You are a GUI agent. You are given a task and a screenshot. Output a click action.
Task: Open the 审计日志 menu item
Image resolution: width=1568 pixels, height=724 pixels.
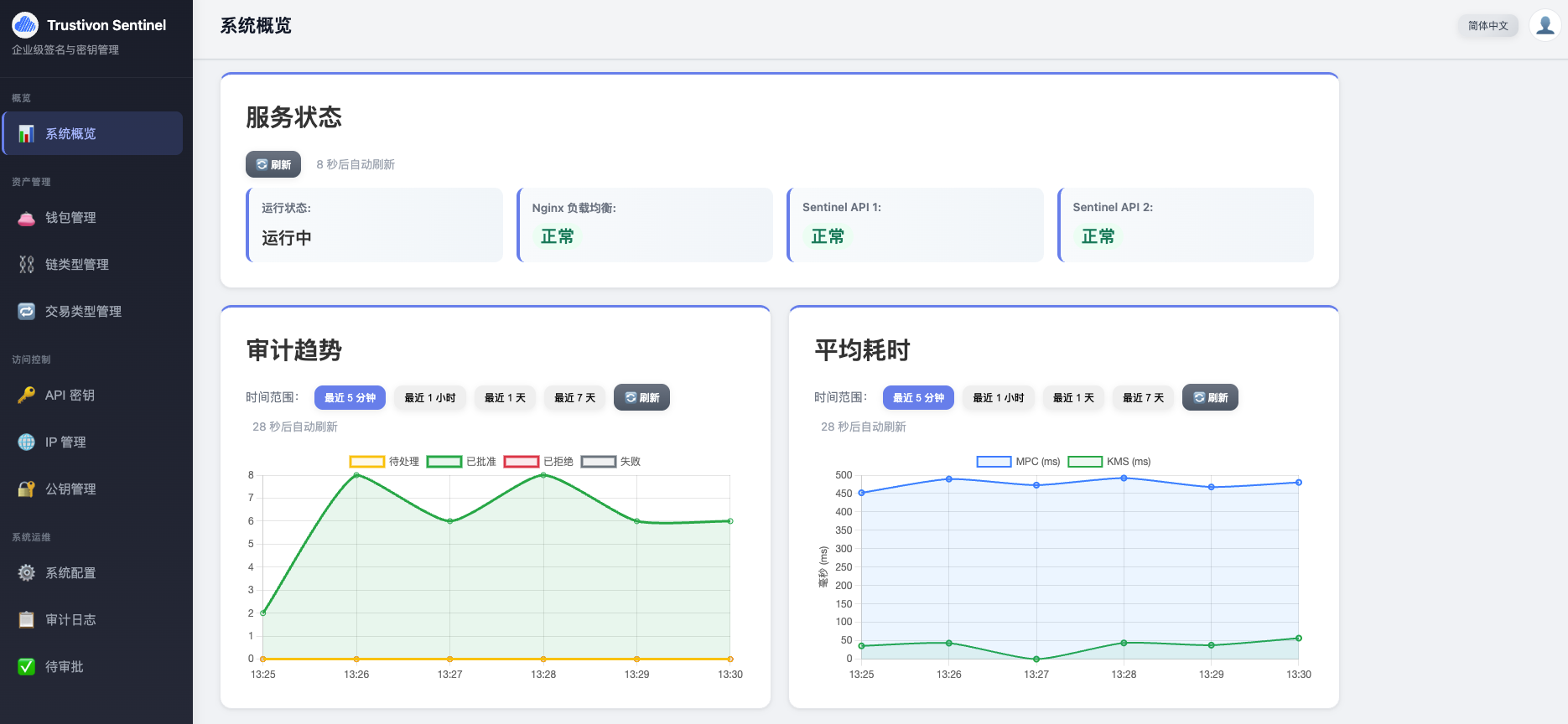[70, 620]
